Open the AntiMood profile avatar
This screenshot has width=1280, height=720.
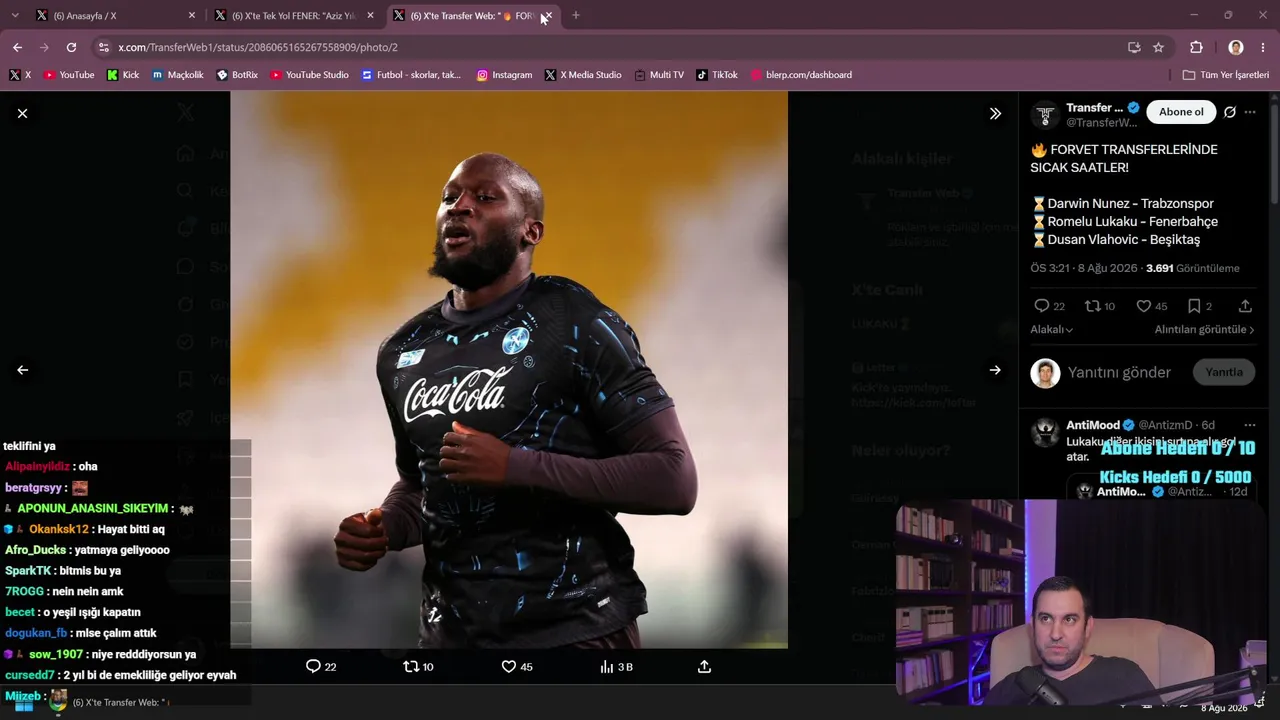tap(1045, 431)
